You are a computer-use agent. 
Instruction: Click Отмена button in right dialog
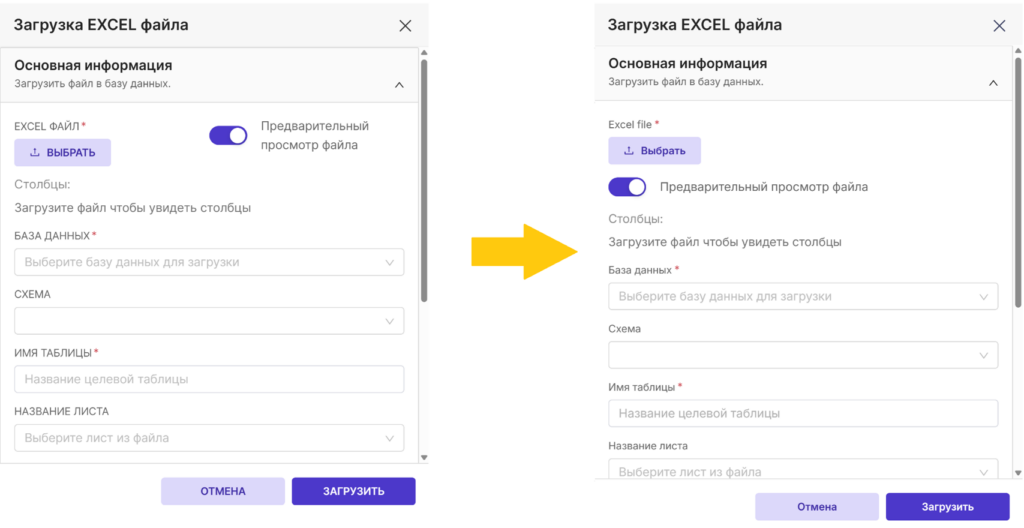[x=817, y=506]
